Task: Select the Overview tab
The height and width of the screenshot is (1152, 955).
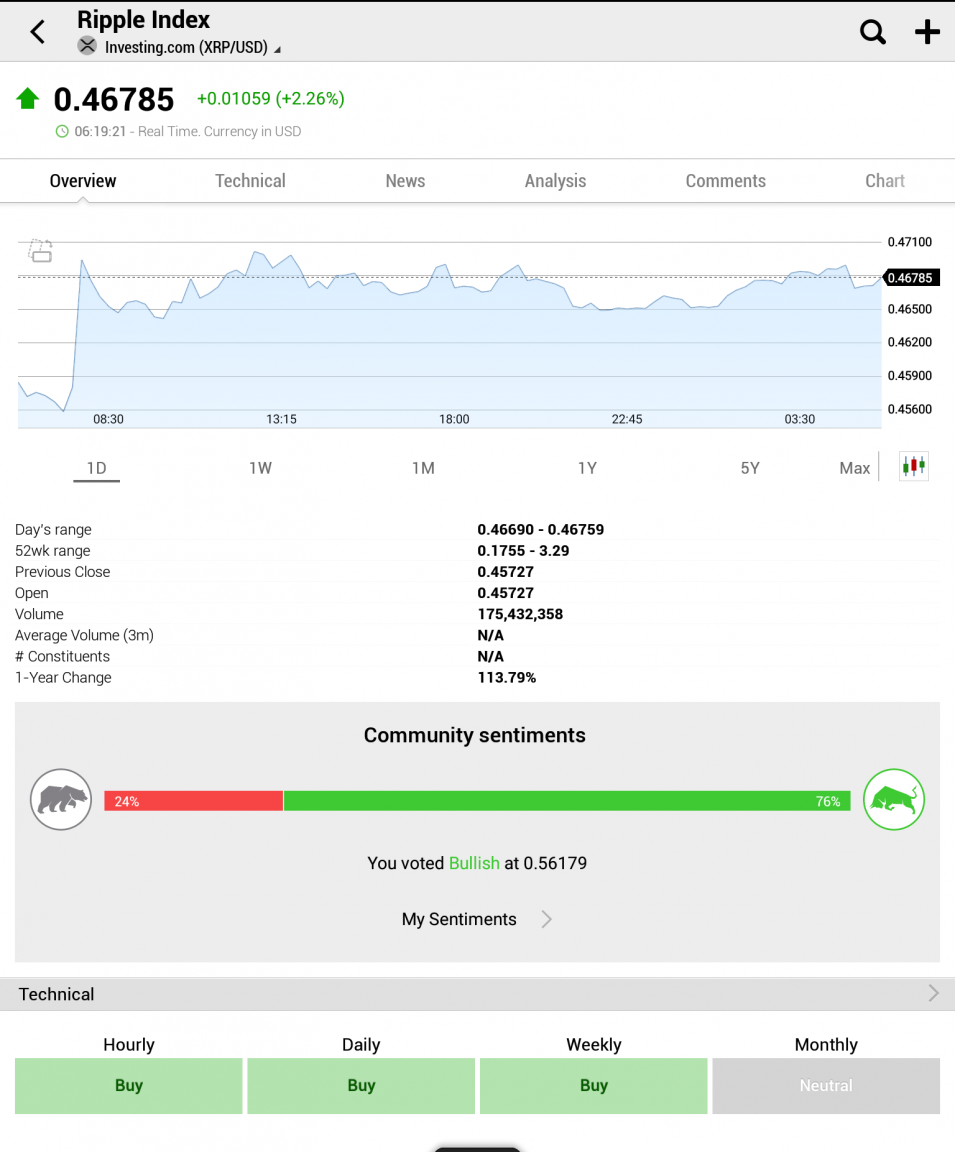Action: 83,181
